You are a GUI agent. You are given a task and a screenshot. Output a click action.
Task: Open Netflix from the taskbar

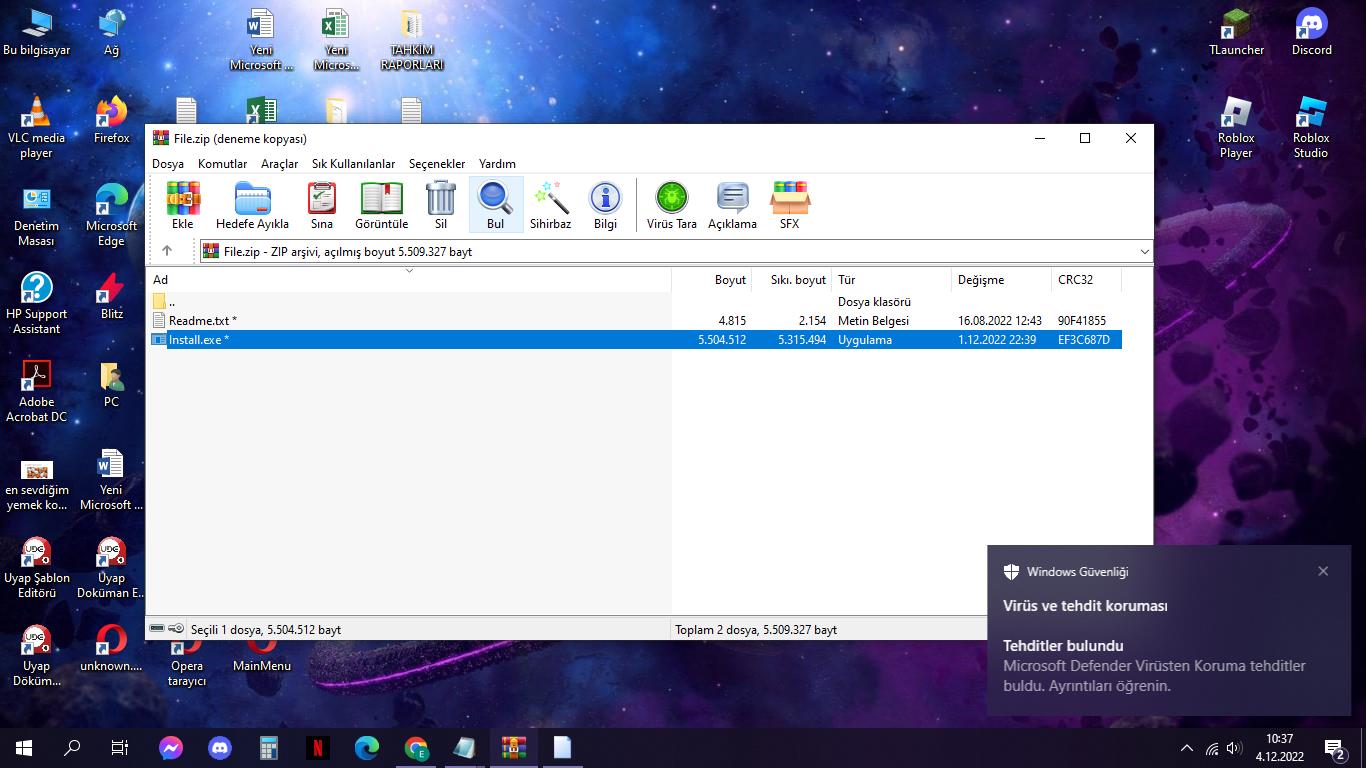(317, 748)
